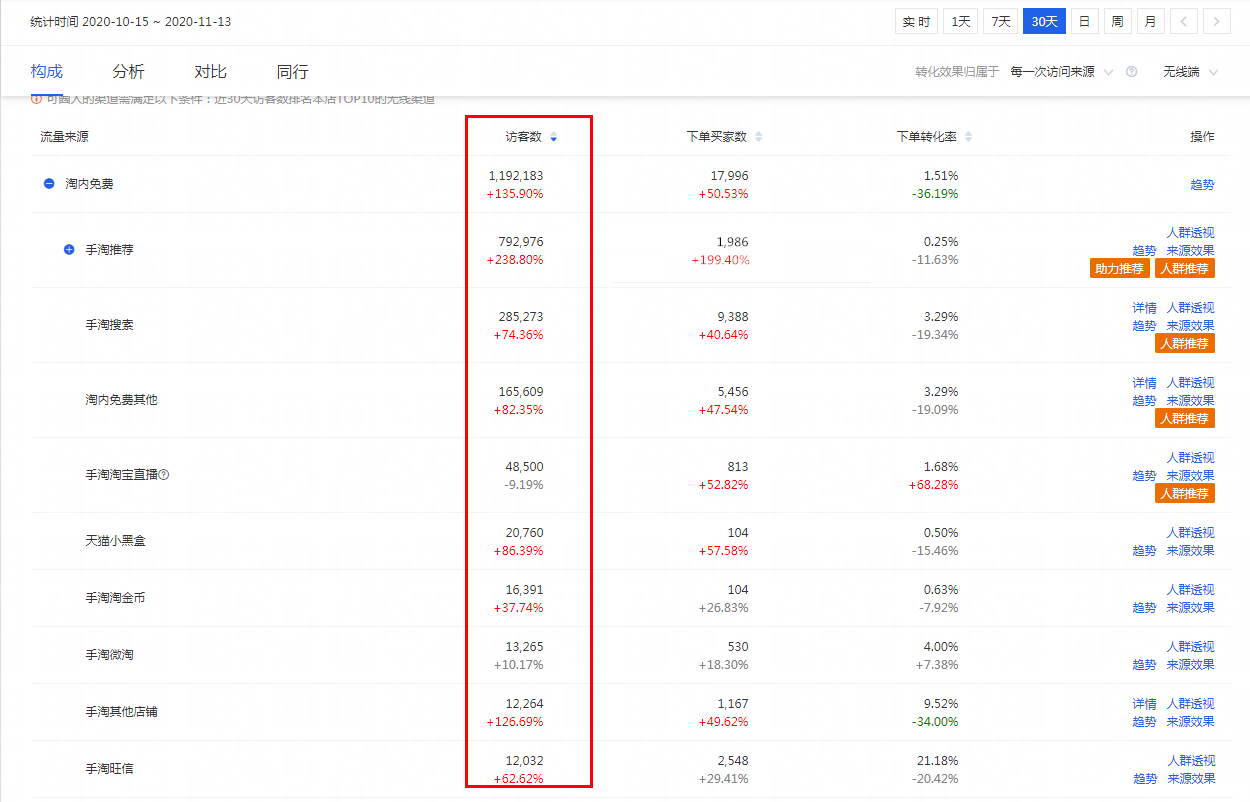Open the 无线端 device dropdown
Image resolution: width=1250 pixels, height=802 pixels.
click(1190, 72)
